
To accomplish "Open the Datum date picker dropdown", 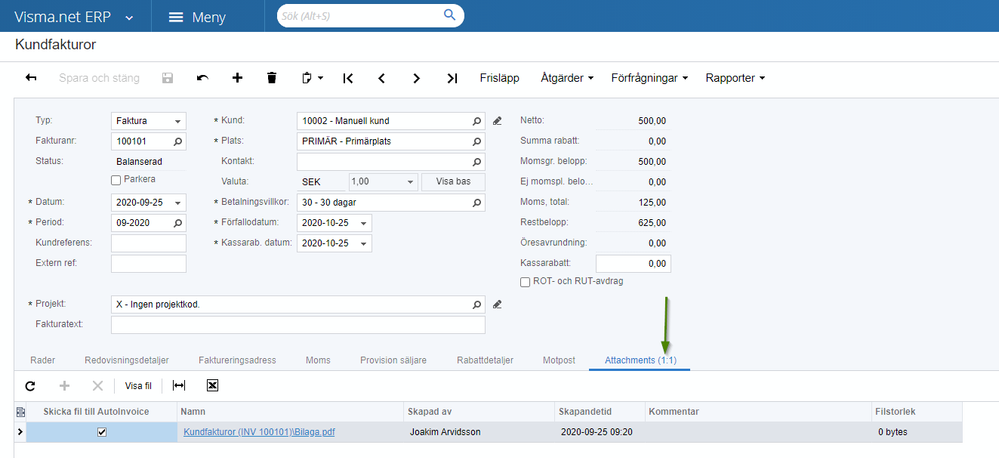I will click(178, 203).
